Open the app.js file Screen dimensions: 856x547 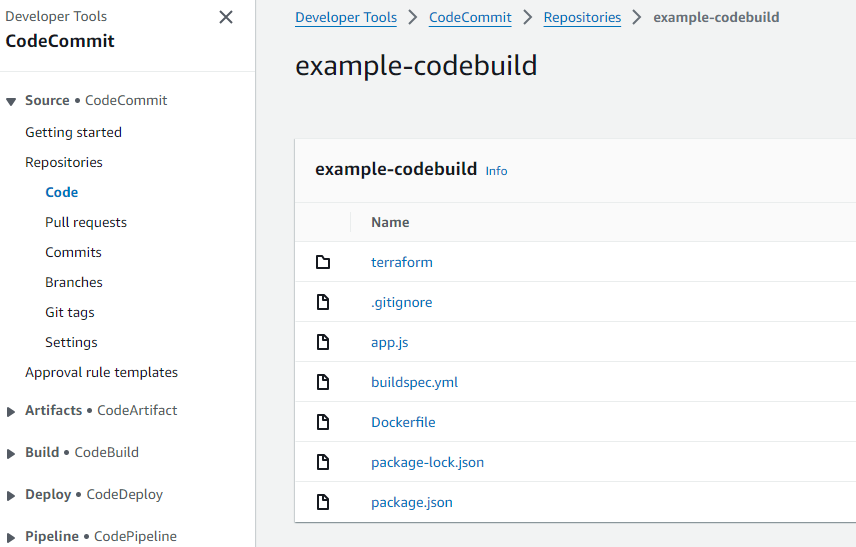390,342
